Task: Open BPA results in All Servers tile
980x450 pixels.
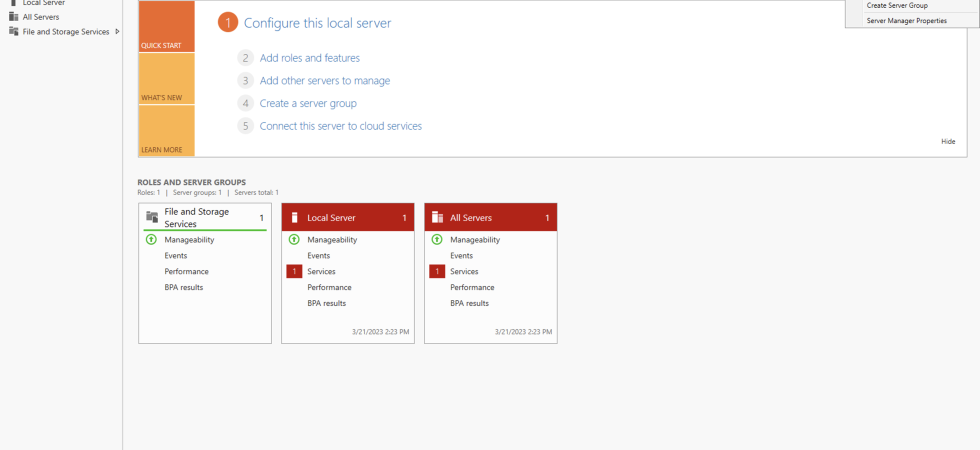Action: coord(470,304)
